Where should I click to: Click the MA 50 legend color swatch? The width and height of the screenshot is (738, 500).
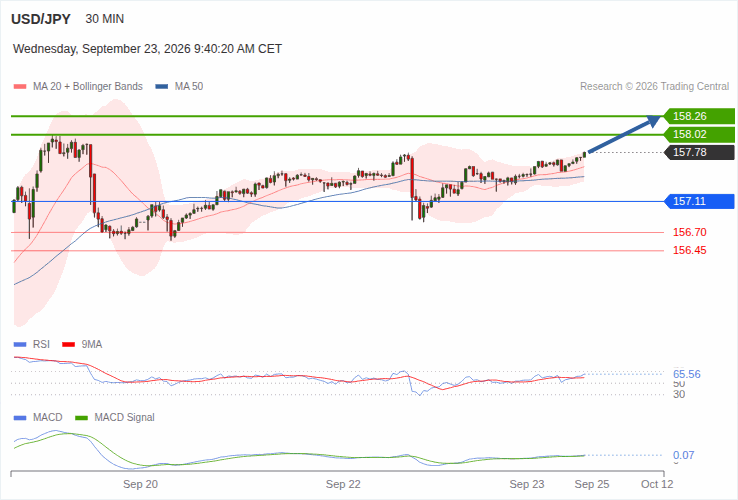click(162, 87)
